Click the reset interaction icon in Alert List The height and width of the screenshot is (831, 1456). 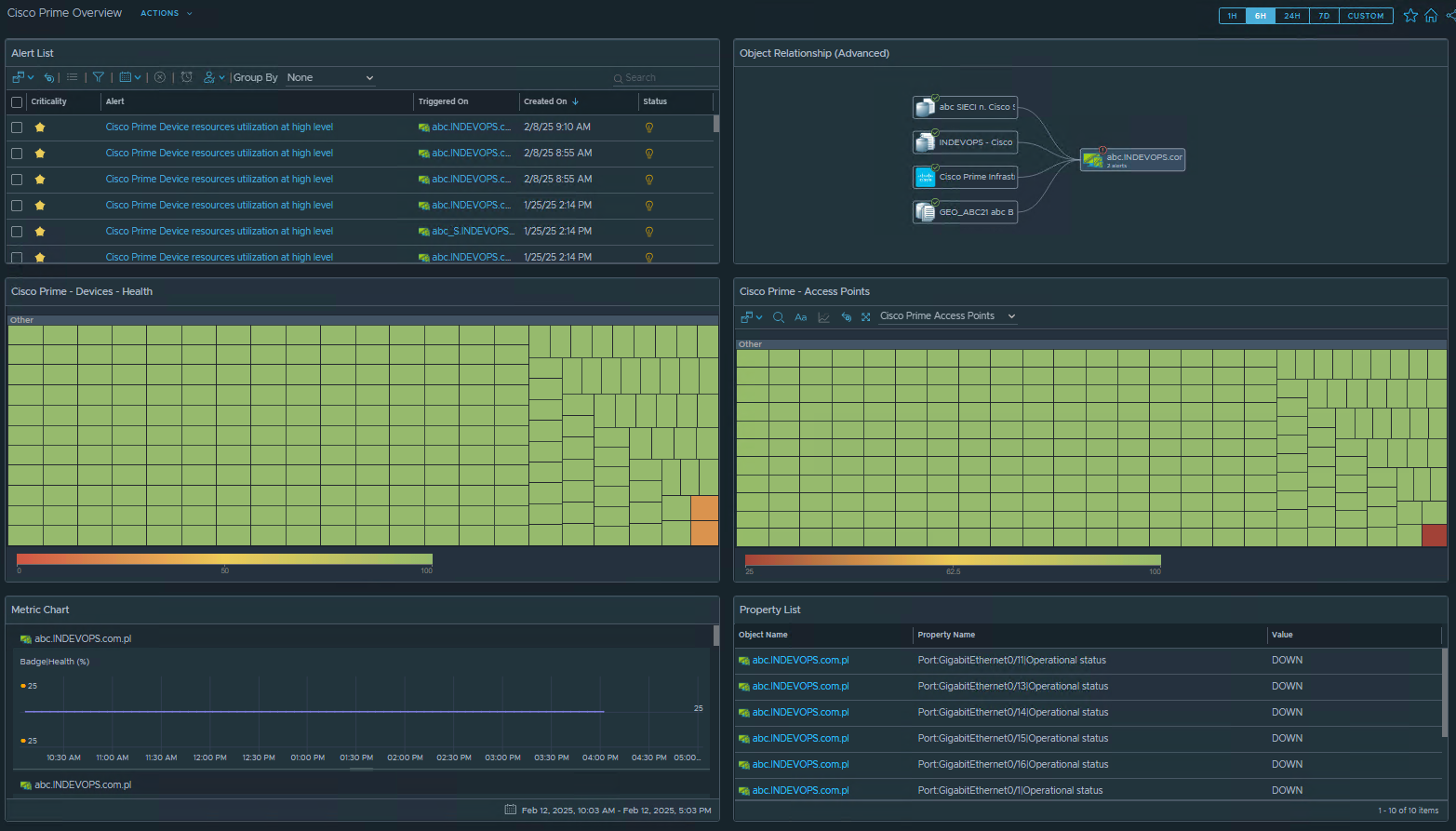49,77
